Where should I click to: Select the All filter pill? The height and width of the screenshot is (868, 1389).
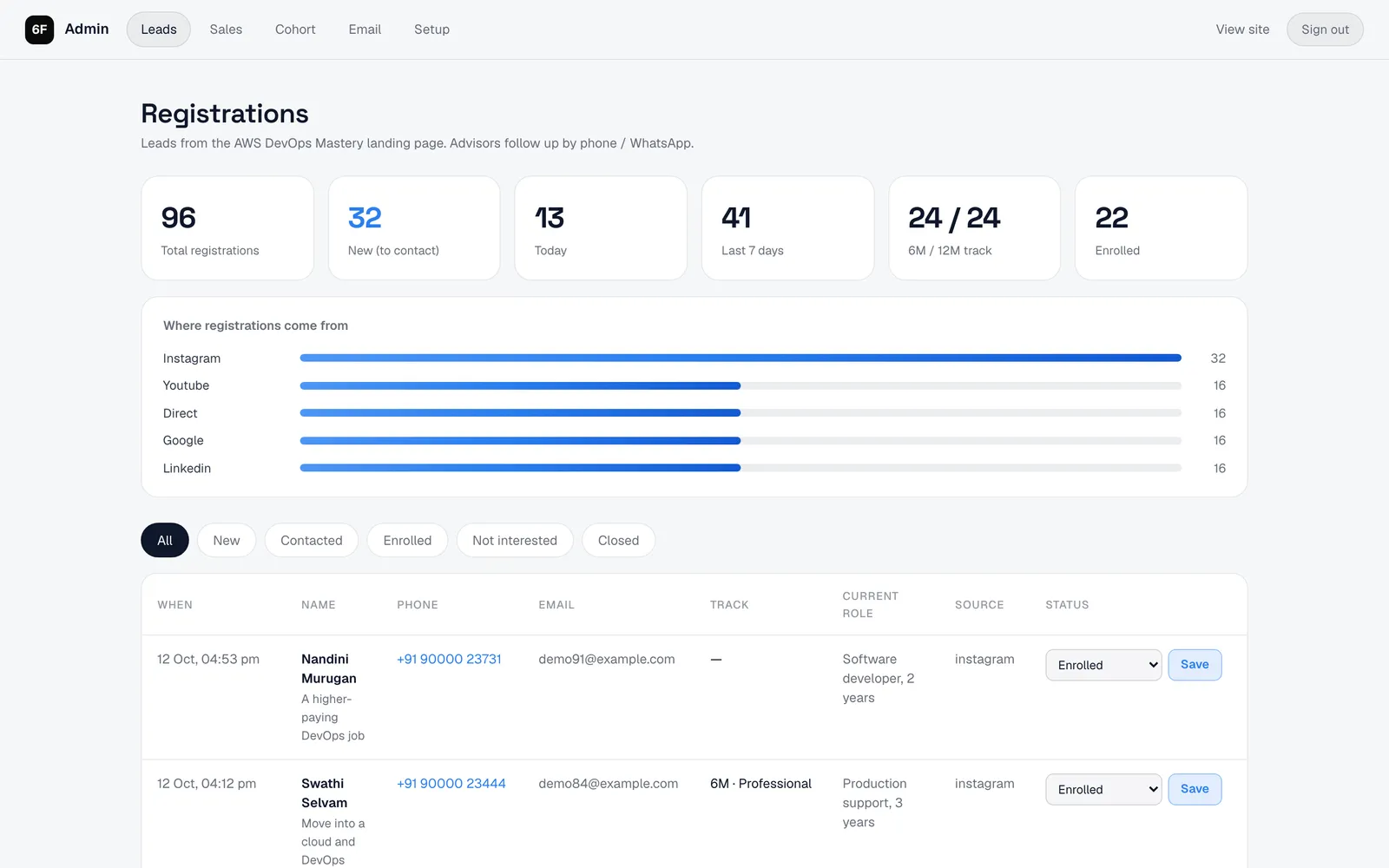click(x=165, y=540)
